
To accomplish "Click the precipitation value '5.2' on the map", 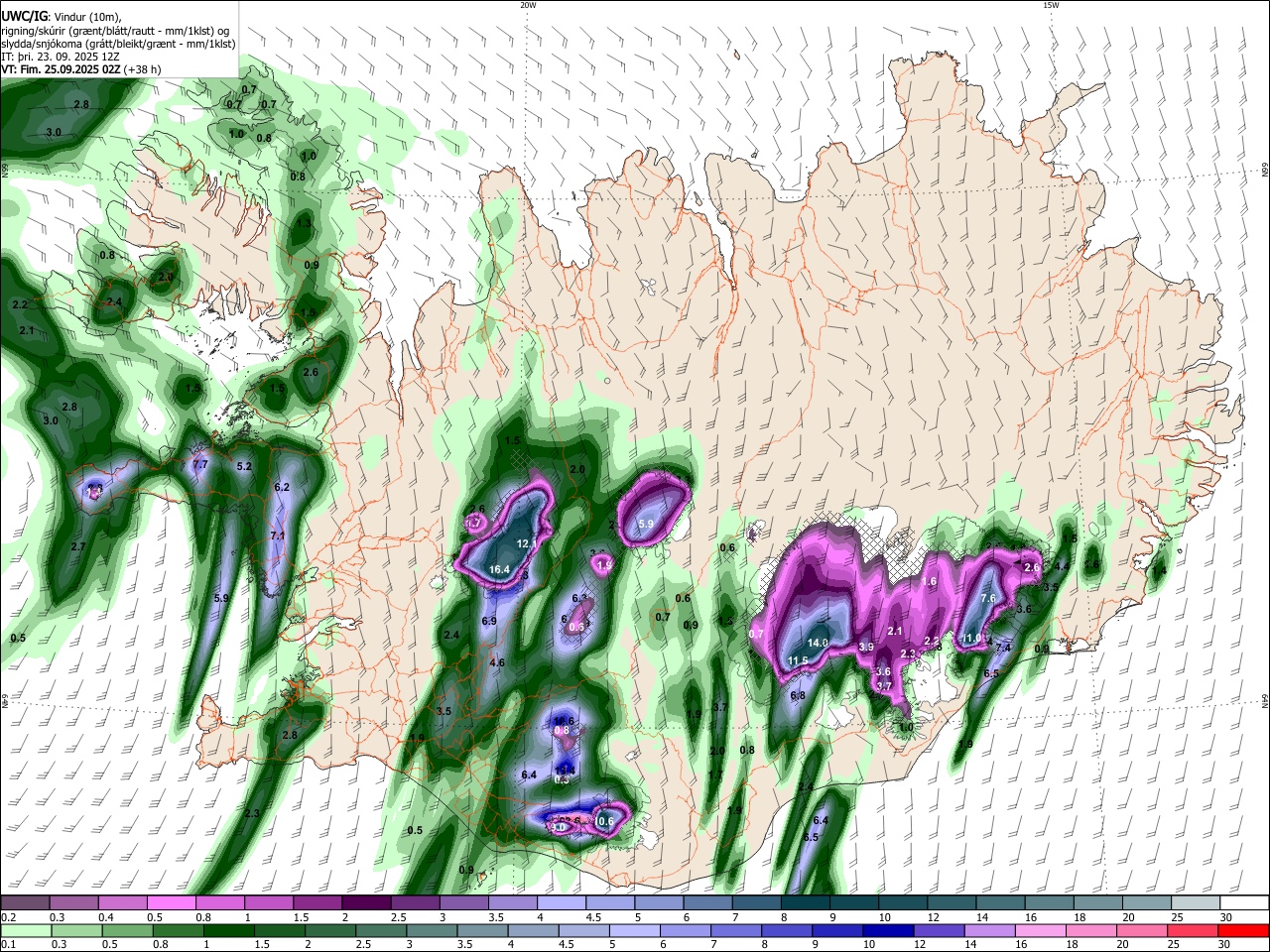I will tap(244, 466).
